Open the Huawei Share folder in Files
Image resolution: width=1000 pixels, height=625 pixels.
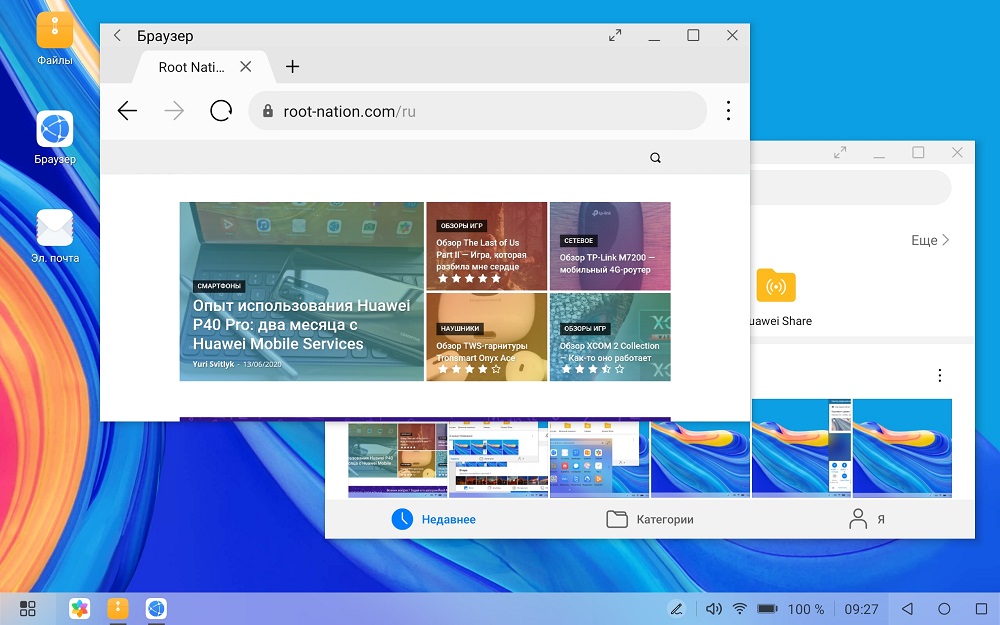[776, 297]
